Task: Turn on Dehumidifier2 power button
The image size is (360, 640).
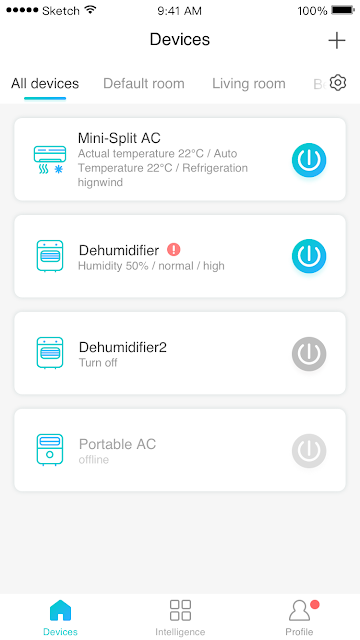Action: 309,353
